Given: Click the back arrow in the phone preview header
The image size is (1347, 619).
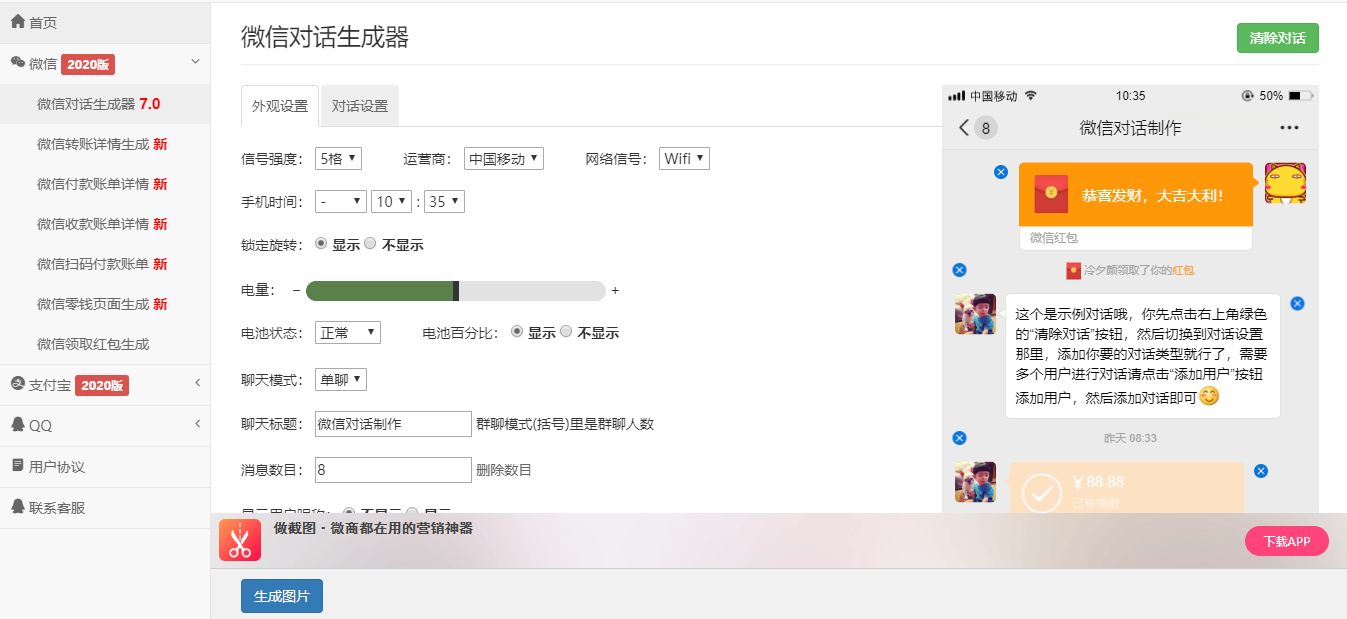Looking at the screenshot, I should (x=964, y=127).
